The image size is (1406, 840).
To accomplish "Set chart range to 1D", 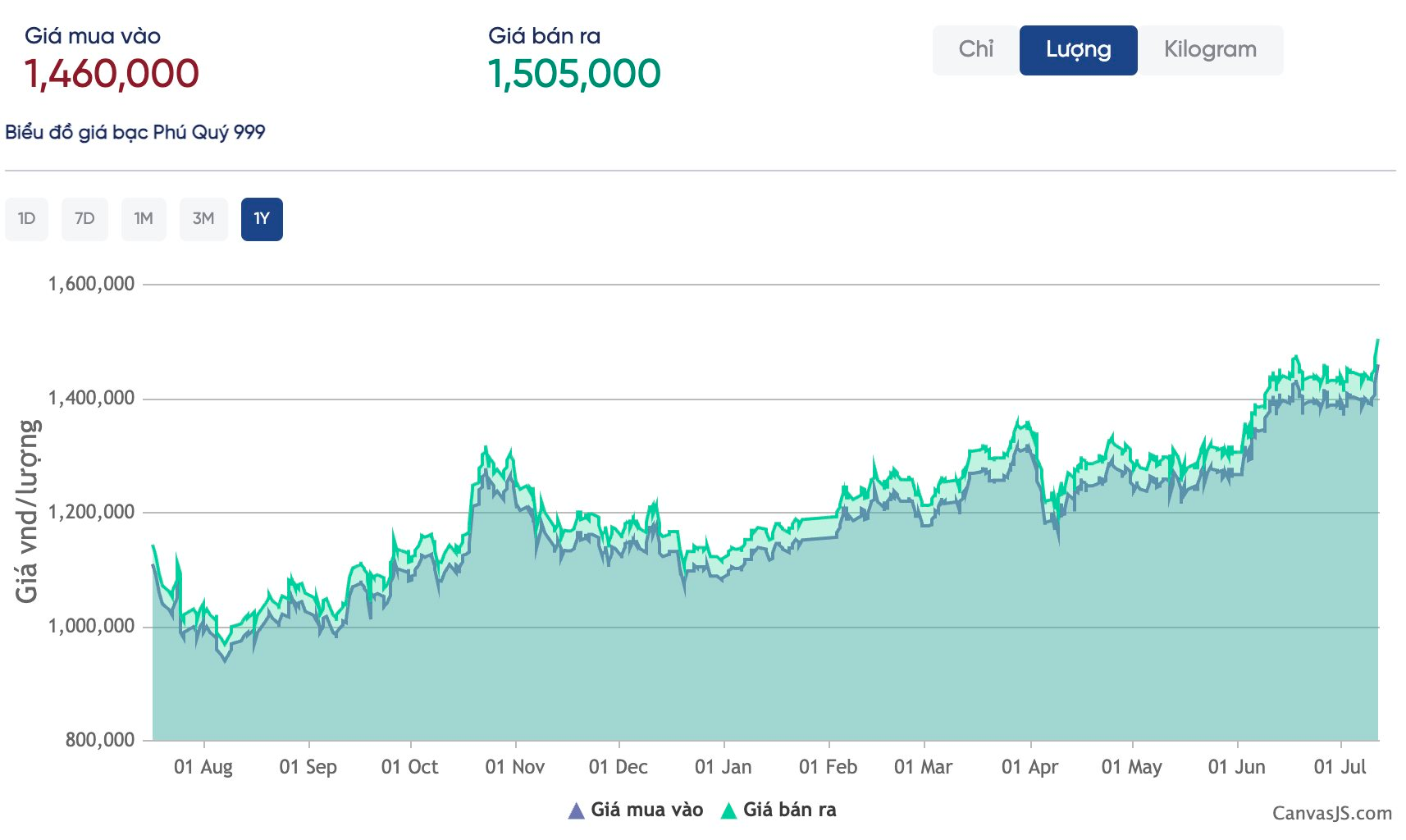I will tap(26, 219).
